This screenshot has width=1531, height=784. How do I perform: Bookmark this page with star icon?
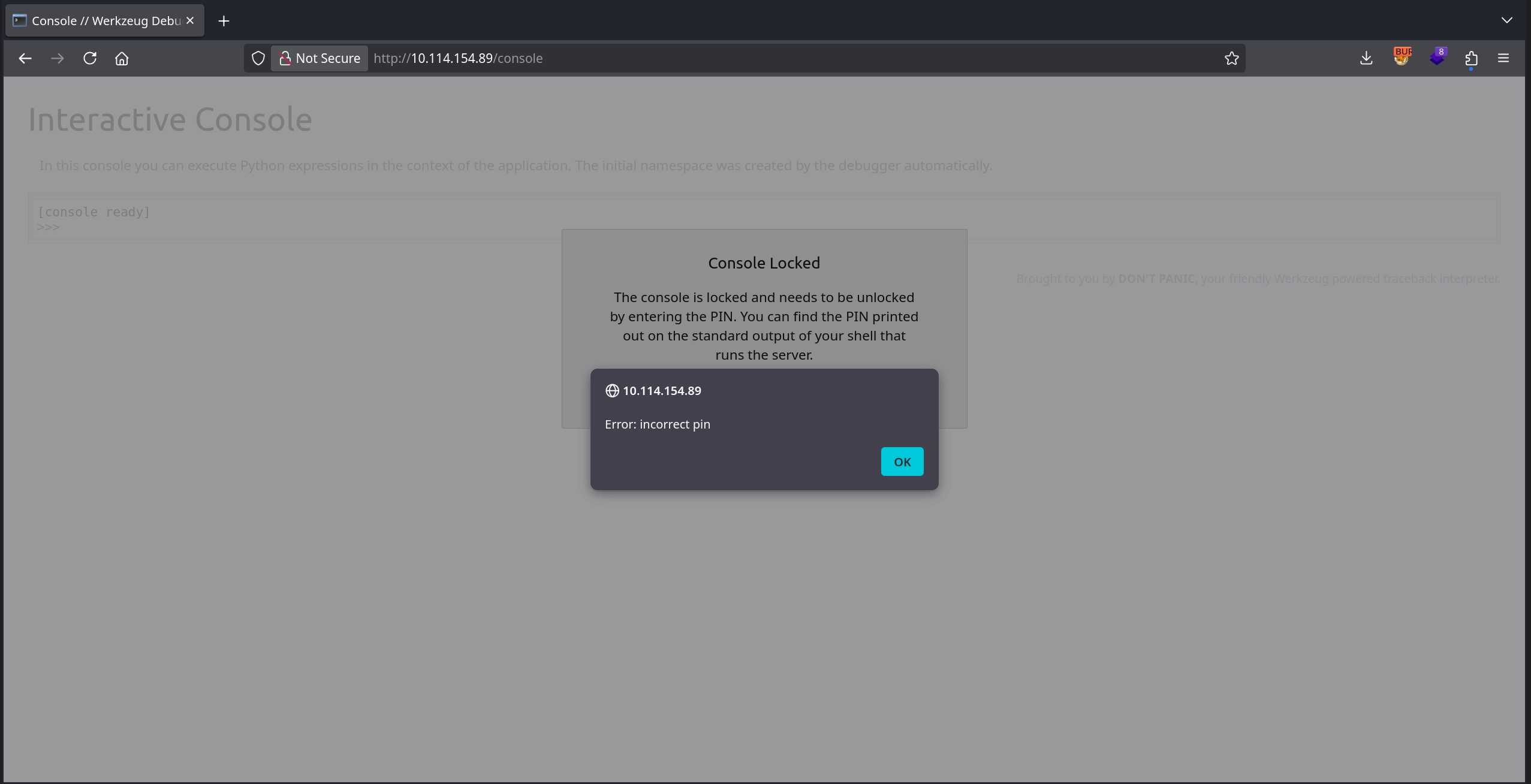pos(1231,58)
